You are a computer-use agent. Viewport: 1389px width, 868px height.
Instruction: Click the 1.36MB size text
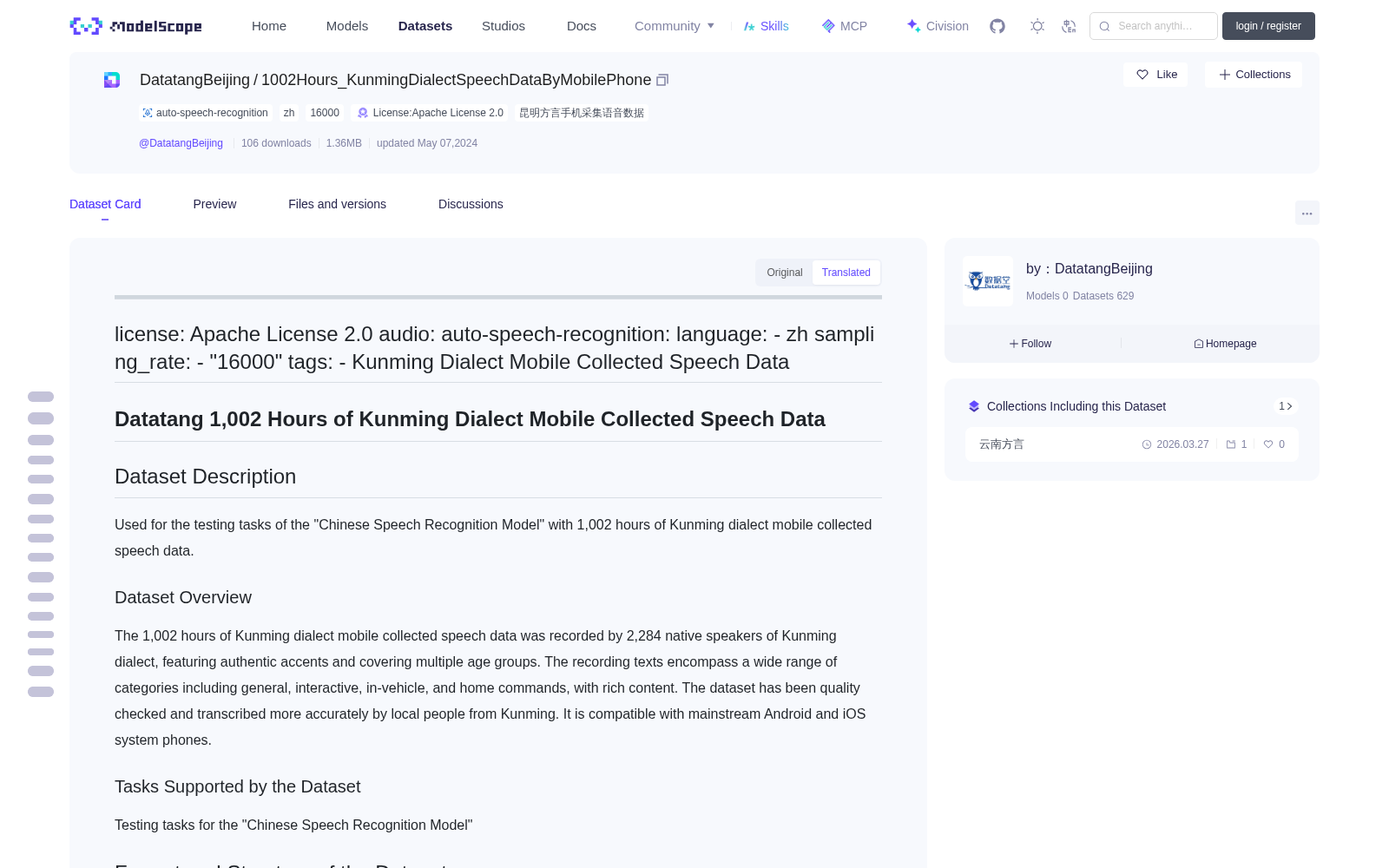(344, 143)
